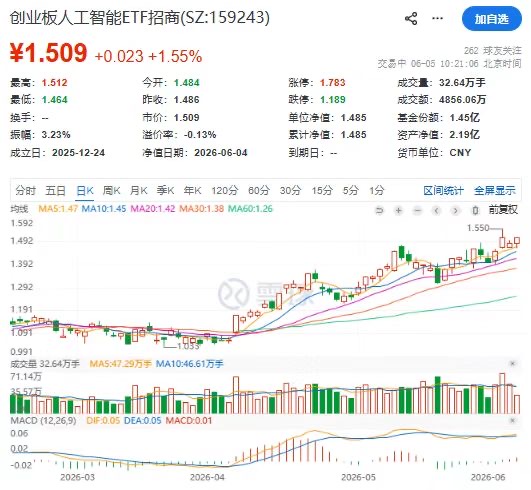Click the MA5:1.47 indicator label
The image size is (531, 490).
(x=58, y=209)
